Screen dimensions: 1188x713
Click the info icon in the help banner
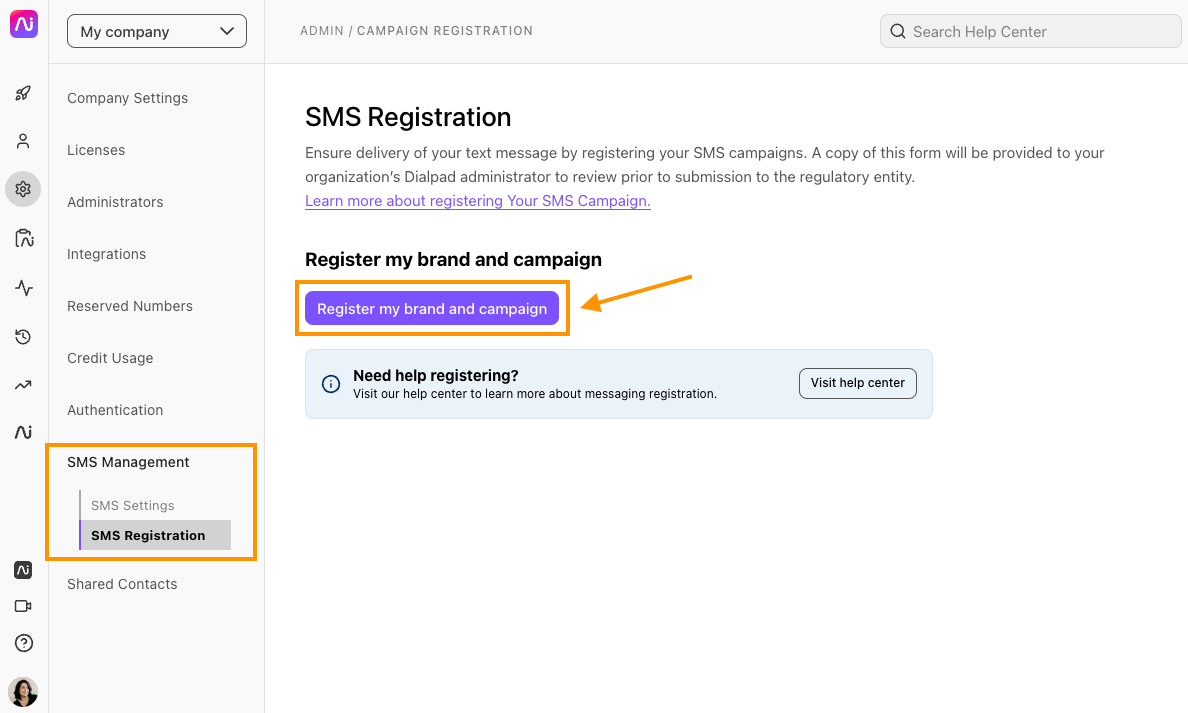331,383
